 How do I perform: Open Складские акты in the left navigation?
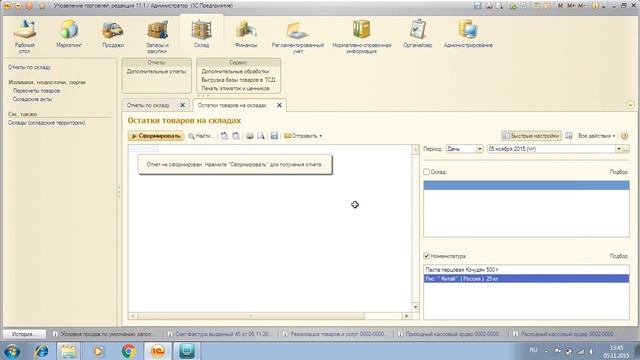click(x=32, y=99)
